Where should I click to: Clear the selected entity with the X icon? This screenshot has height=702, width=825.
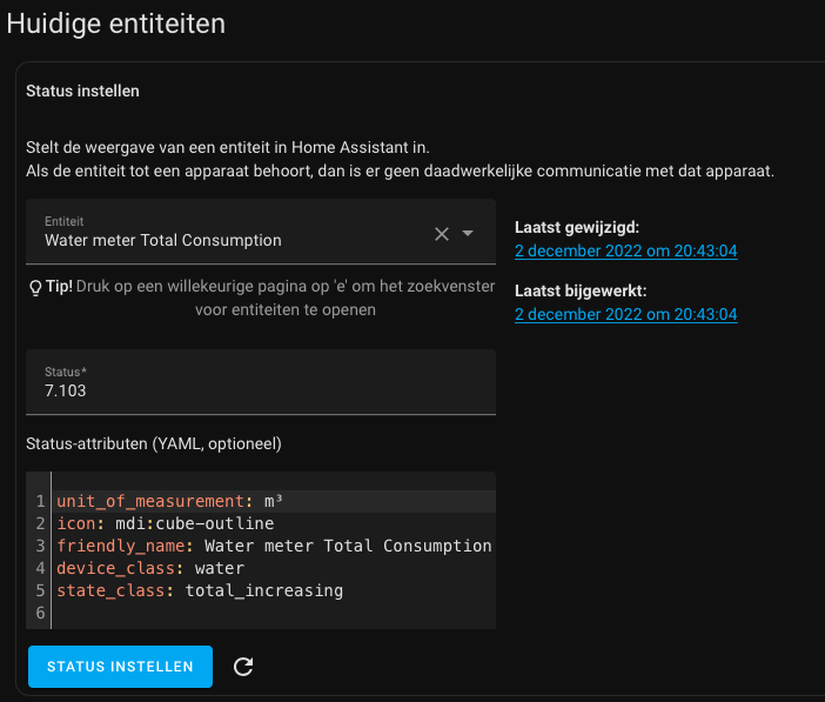pyautogui.click(x=441, y=234)
